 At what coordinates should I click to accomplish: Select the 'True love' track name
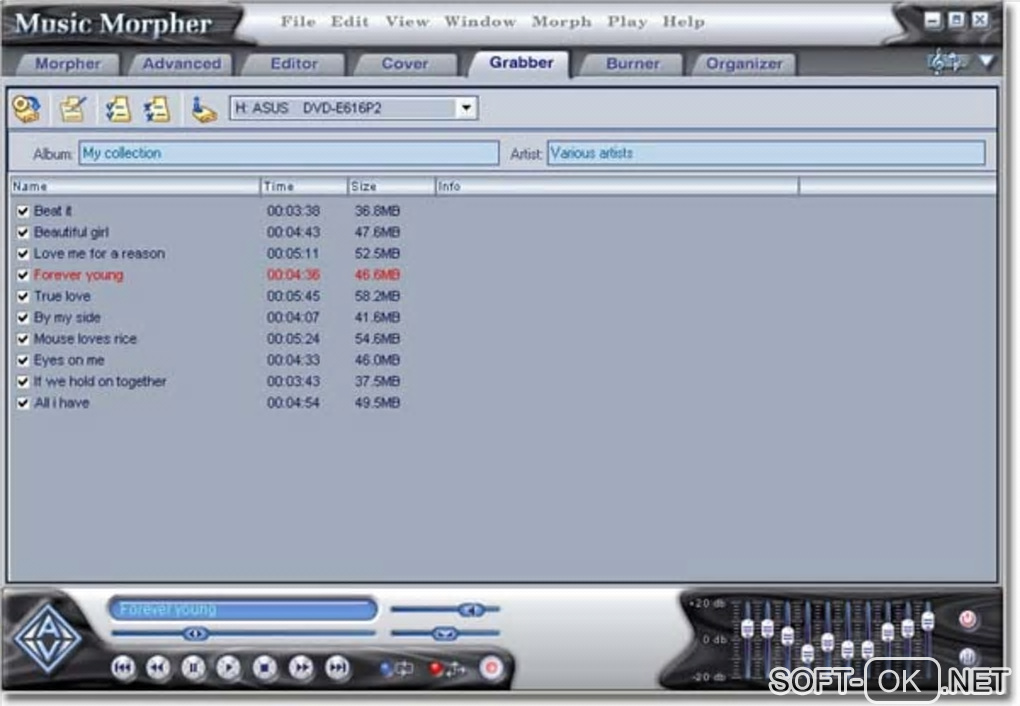click(x=62, y=297)
